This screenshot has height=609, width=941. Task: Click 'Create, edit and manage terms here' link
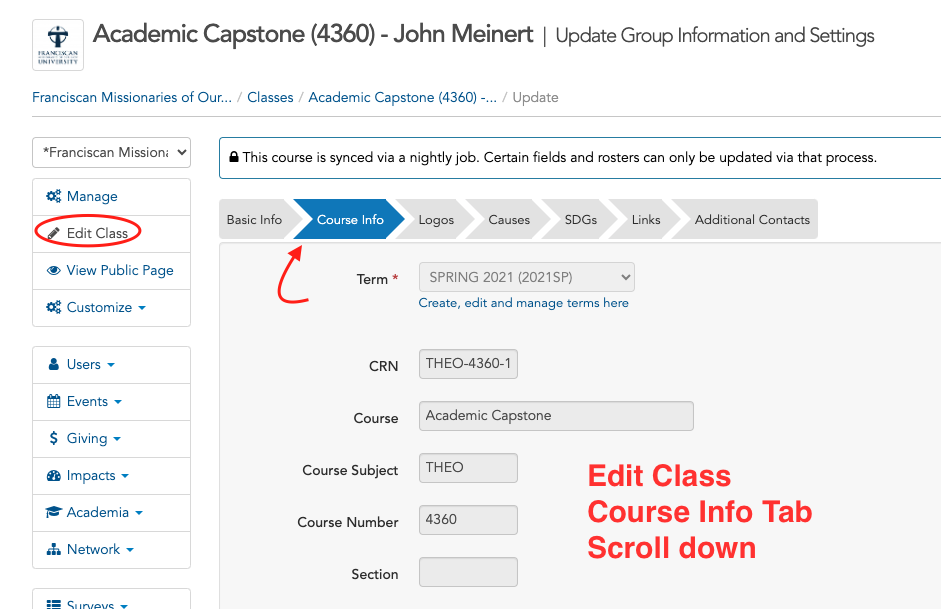[523, 303]
